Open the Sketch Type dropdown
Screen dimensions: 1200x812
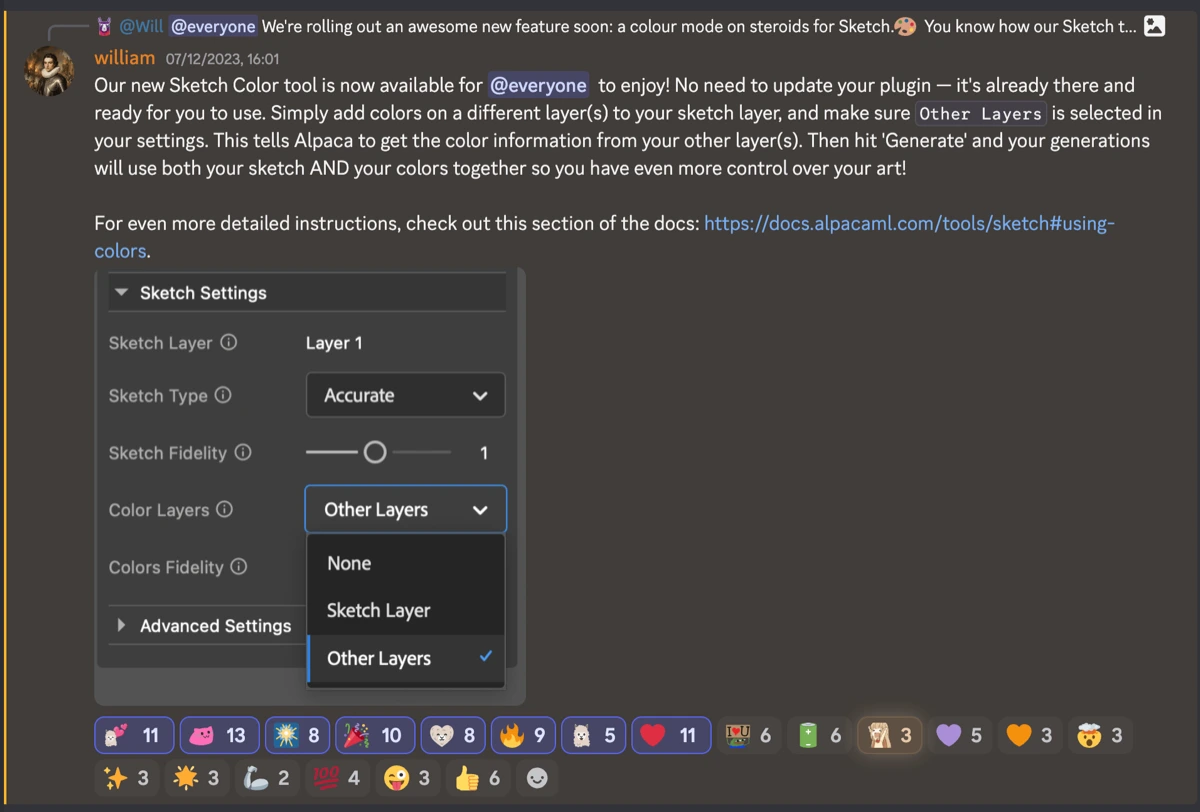coord(405,396)
